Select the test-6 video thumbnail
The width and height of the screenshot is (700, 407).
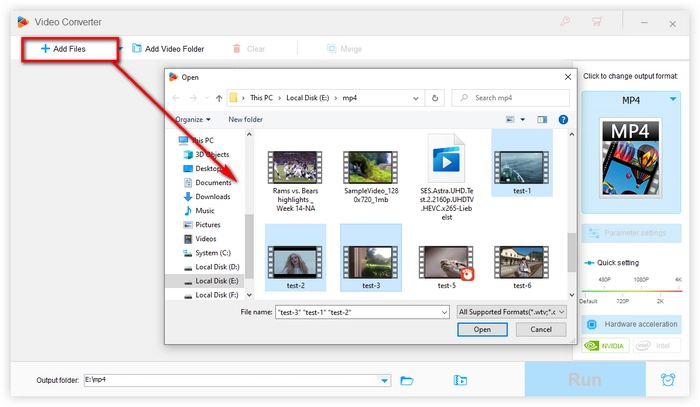coord(522,262)
